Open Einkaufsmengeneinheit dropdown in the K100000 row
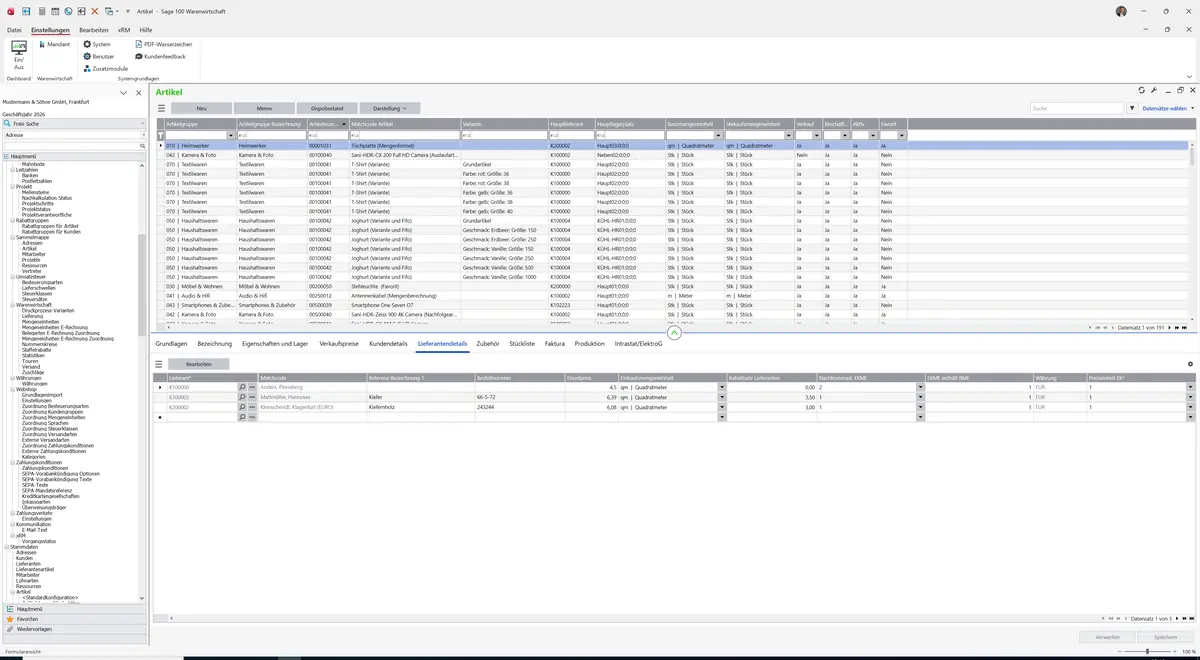The width and height of the screenshot is (1200, 660). click(x=722, y=387)
